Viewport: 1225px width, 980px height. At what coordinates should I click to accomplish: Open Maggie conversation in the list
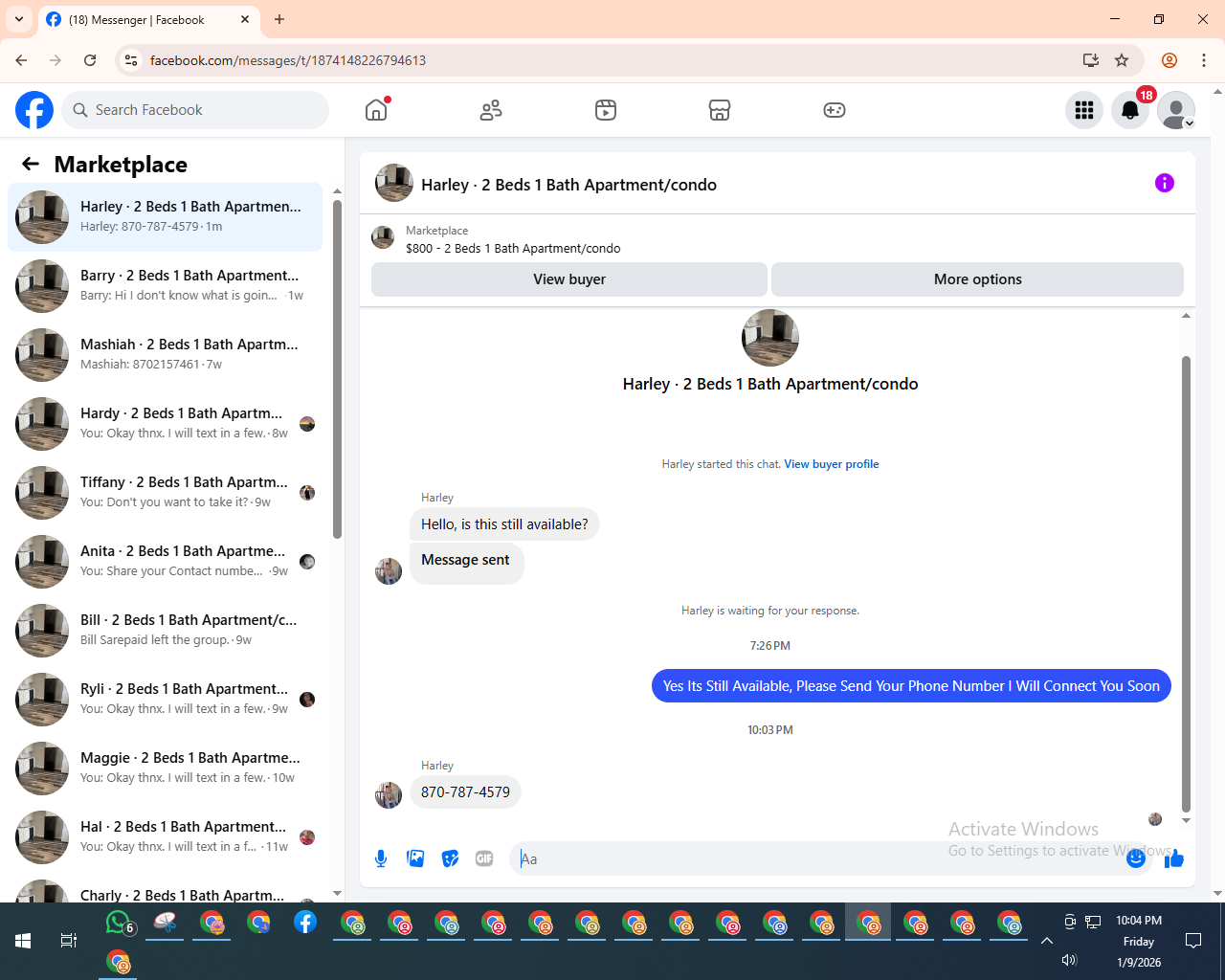coord(166,768)
